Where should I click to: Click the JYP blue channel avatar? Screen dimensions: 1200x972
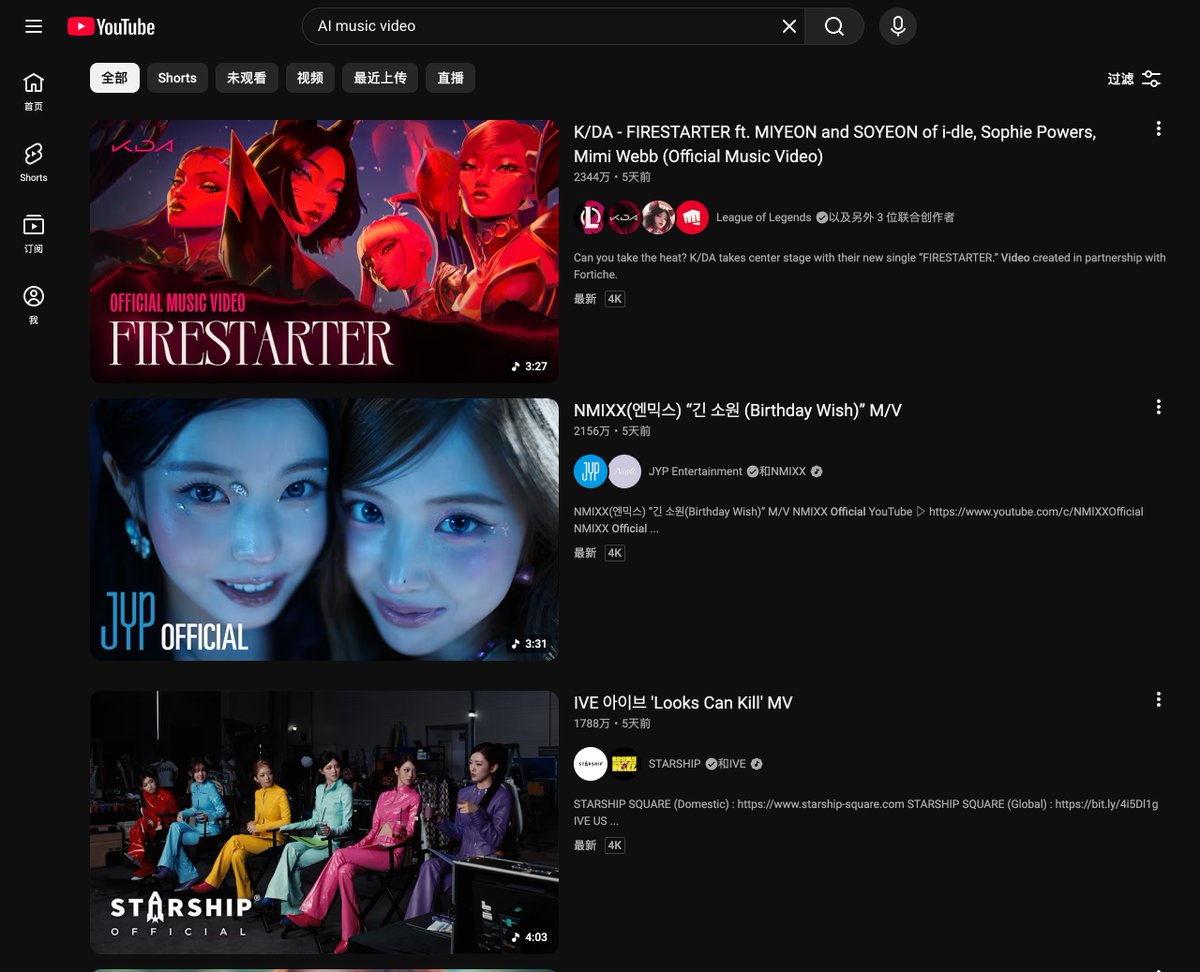[590, 471]
